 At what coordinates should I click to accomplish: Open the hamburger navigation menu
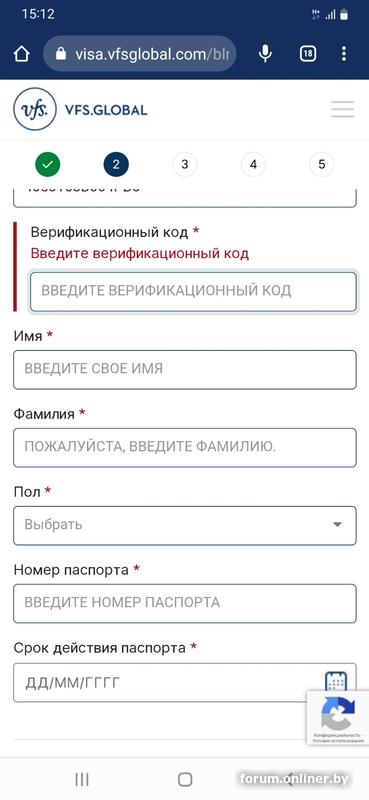pos(342,109)
